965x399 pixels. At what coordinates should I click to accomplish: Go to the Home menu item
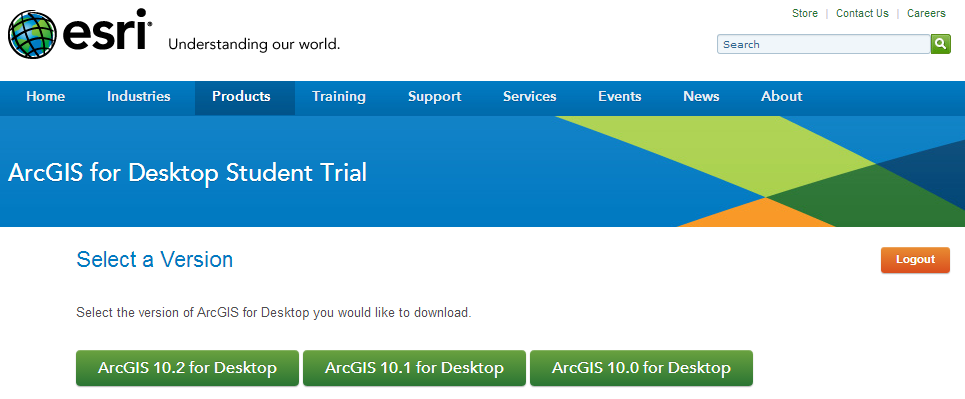click(x=46, y=97)
